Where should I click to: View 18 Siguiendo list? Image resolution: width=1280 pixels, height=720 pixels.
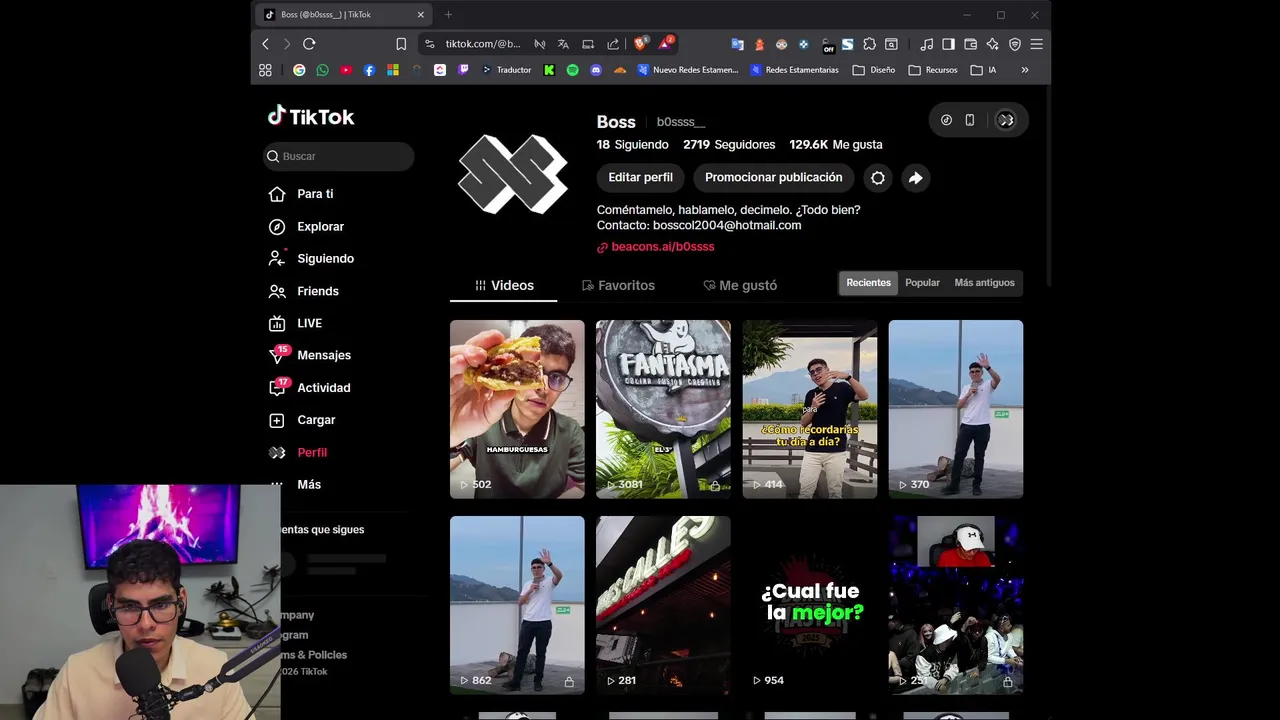tap(633, 145)
